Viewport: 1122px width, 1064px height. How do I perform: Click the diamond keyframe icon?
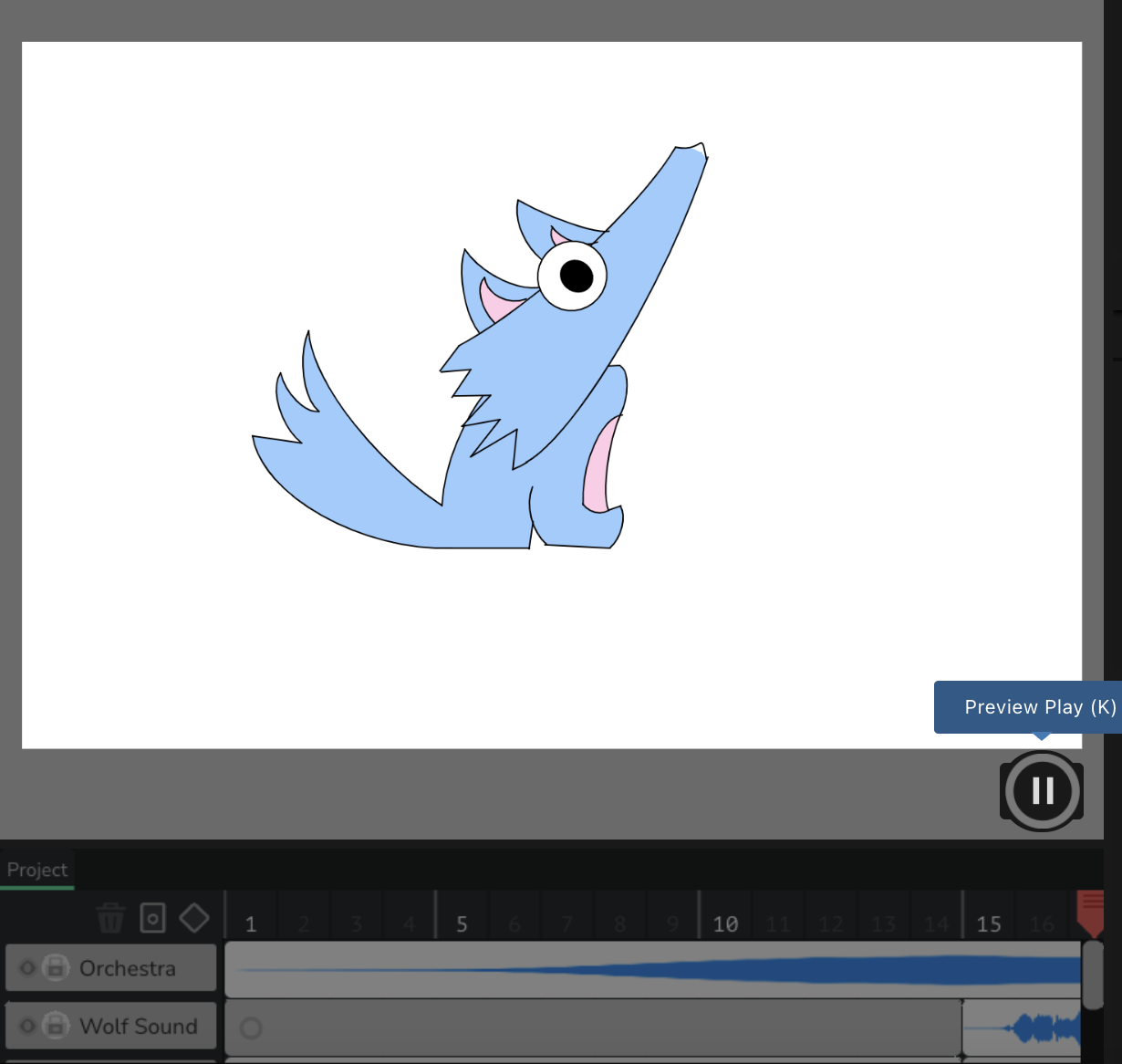coord(194,918)
